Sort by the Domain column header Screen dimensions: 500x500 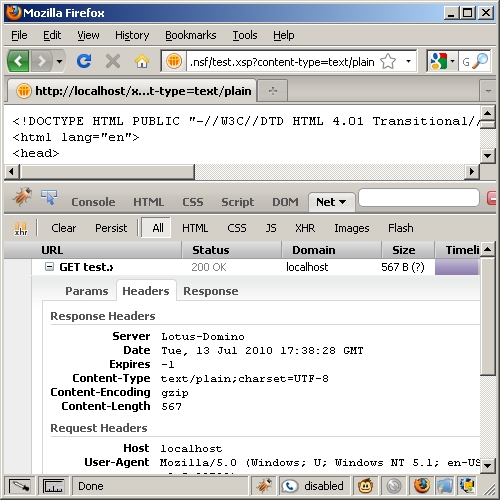(332, 250)
